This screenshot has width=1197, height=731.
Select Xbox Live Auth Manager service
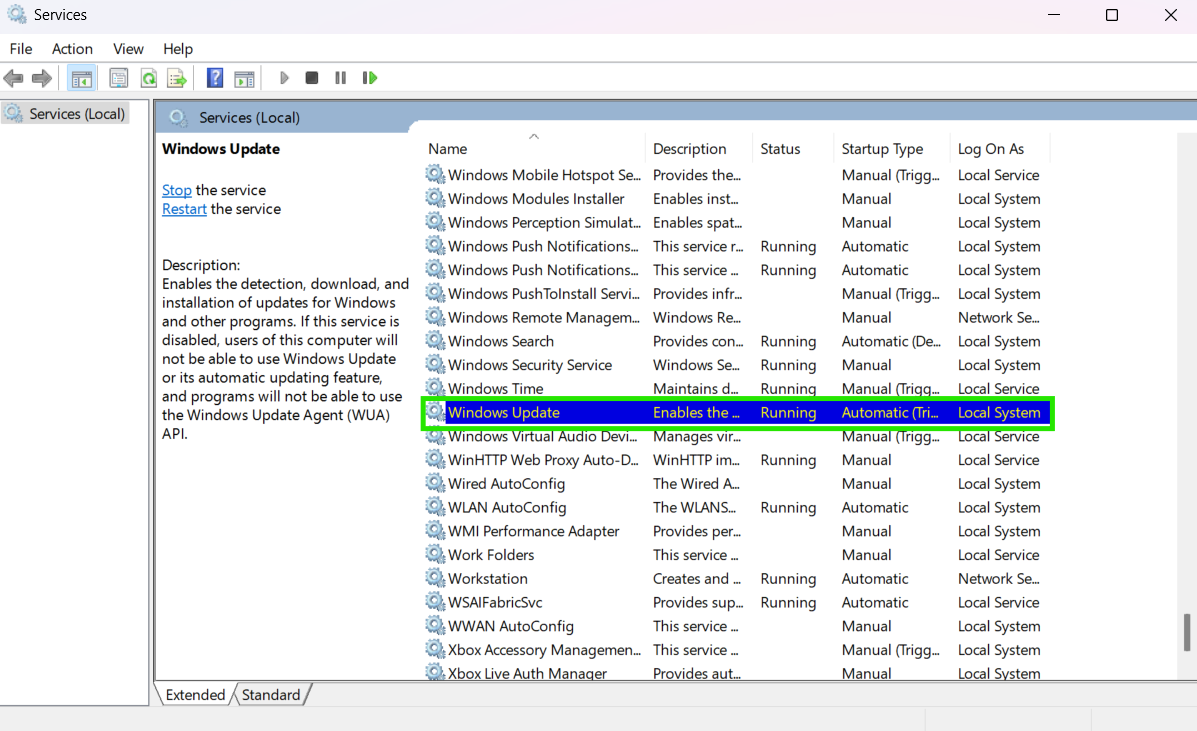pyautogui.click(x=737, y=672)
